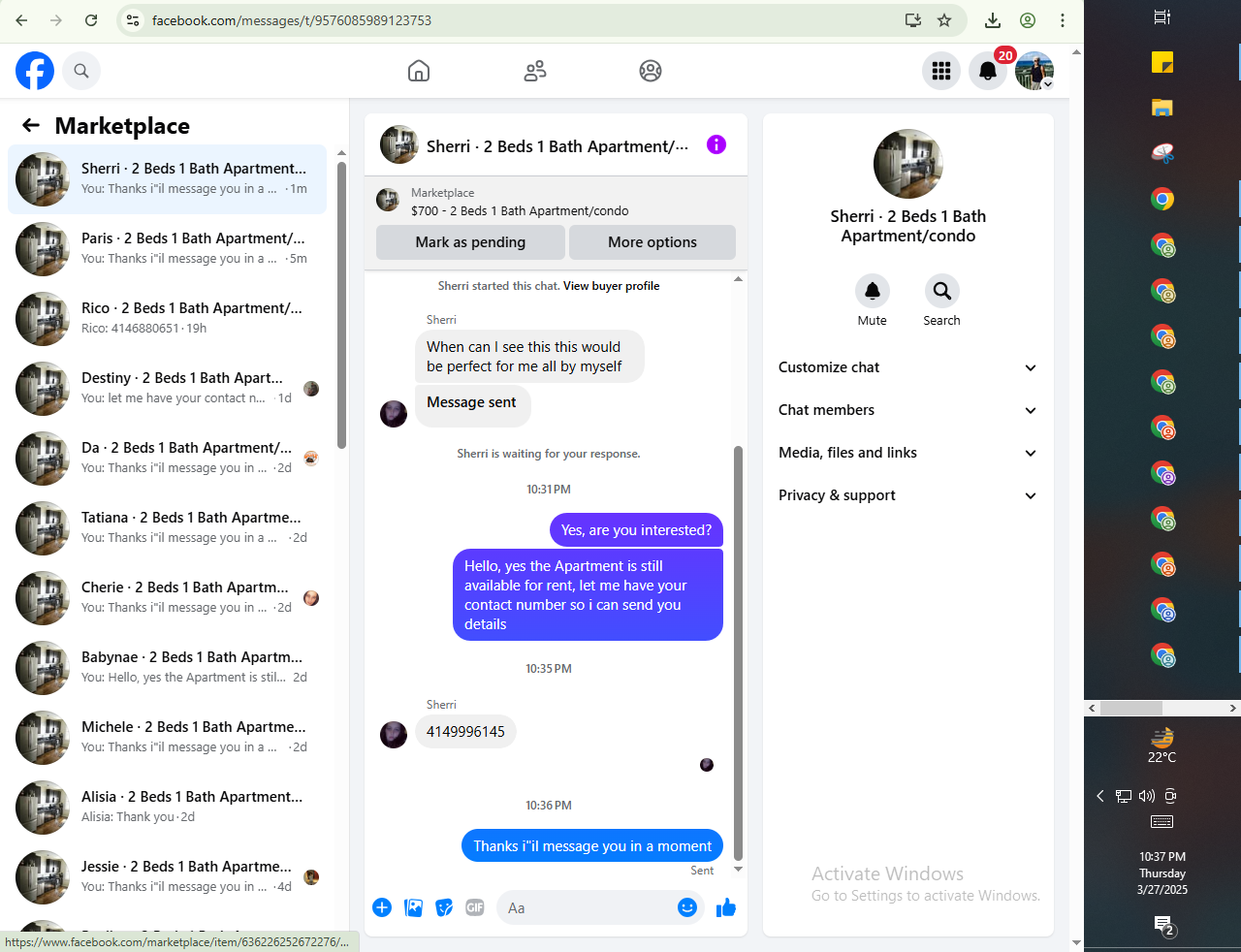The width and height of the screenshot is (1241, 952).
Task: Click the taskbar volume icon
Action: [x=1147, y=796]
